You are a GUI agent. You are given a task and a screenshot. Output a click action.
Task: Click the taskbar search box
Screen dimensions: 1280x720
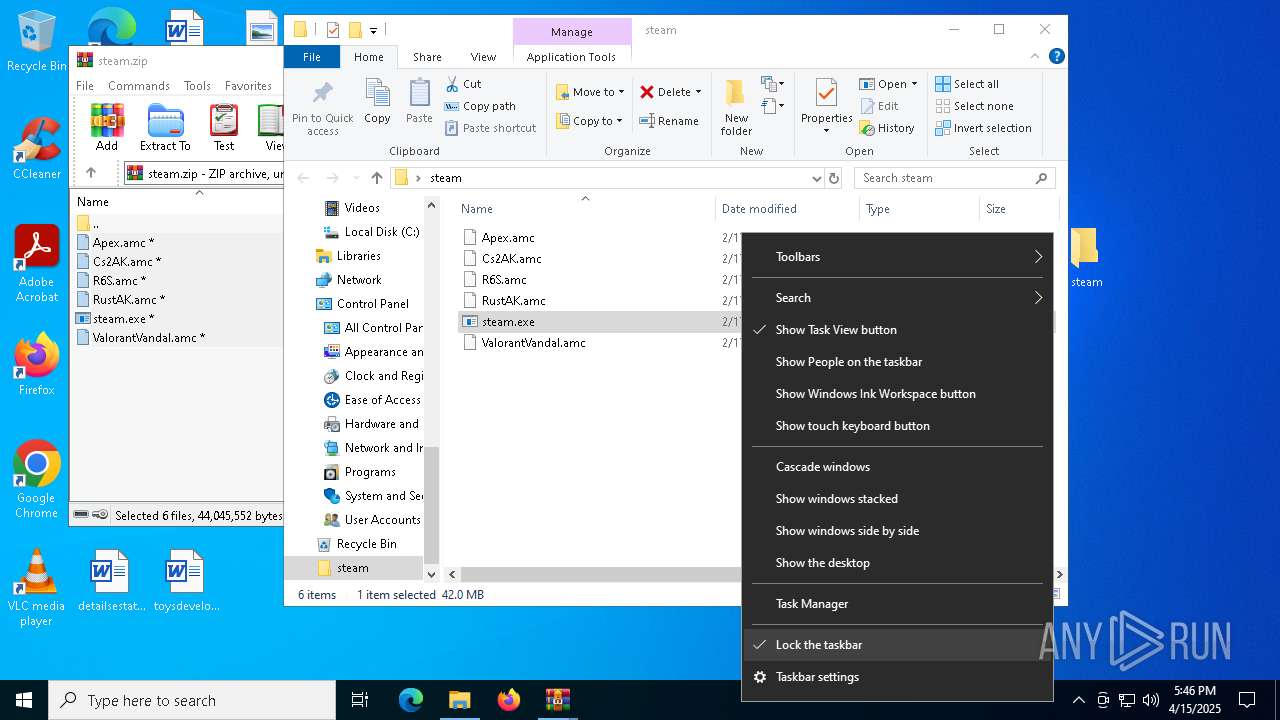(192, 700)
